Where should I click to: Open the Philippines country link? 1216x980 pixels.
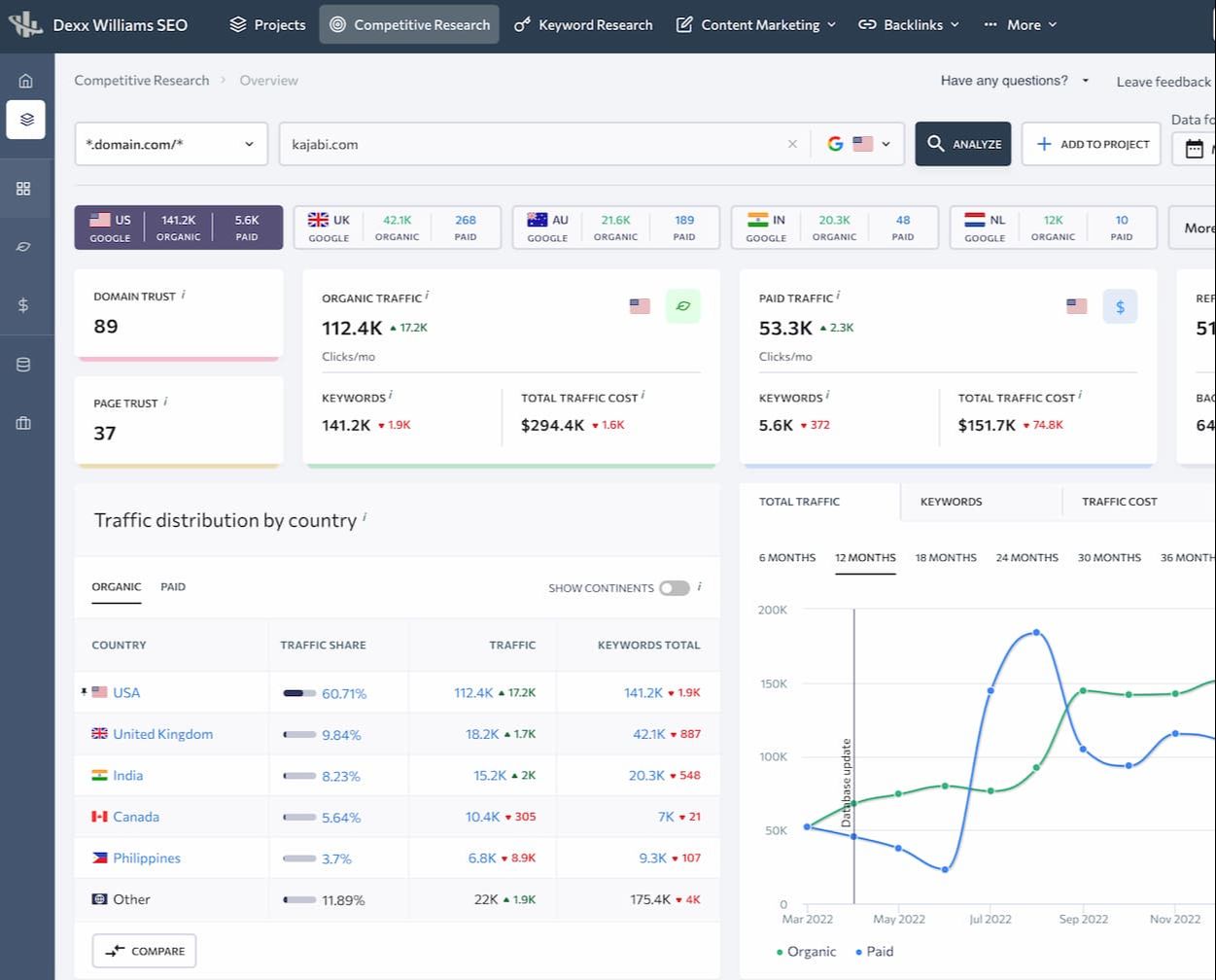(x=147, y=858)
